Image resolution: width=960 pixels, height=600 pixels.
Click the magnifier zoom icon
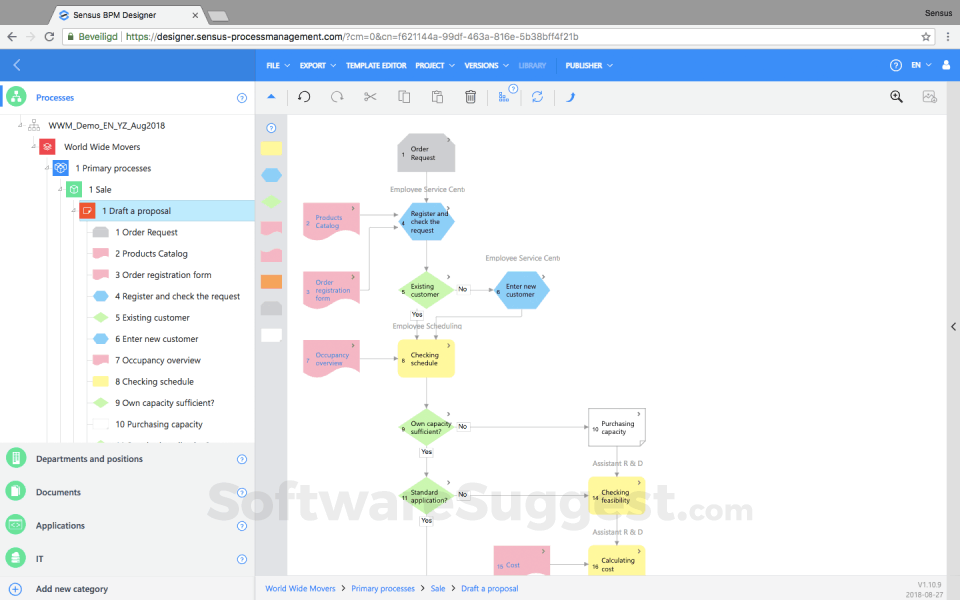(x=896, y=97)
